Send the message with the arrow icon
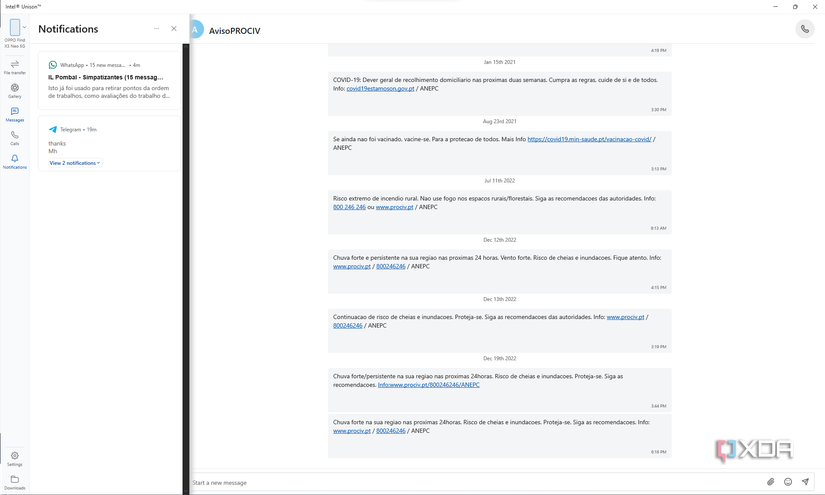This screenshot has height=495, width=825. 805,481
